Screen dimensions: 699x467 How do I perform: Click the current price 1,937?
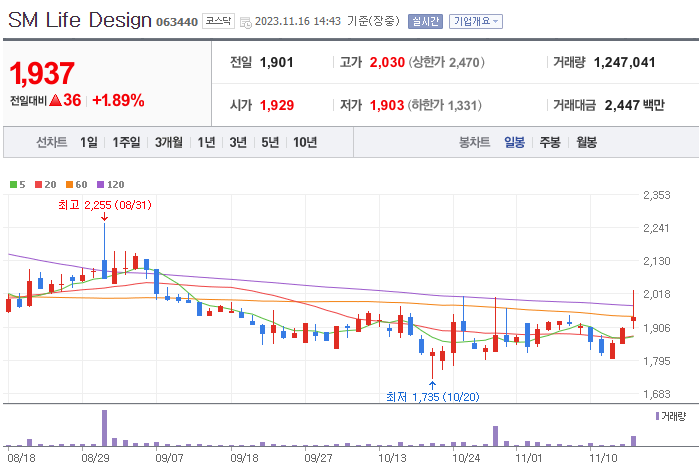pyautogui.click(x=42, y=73)
